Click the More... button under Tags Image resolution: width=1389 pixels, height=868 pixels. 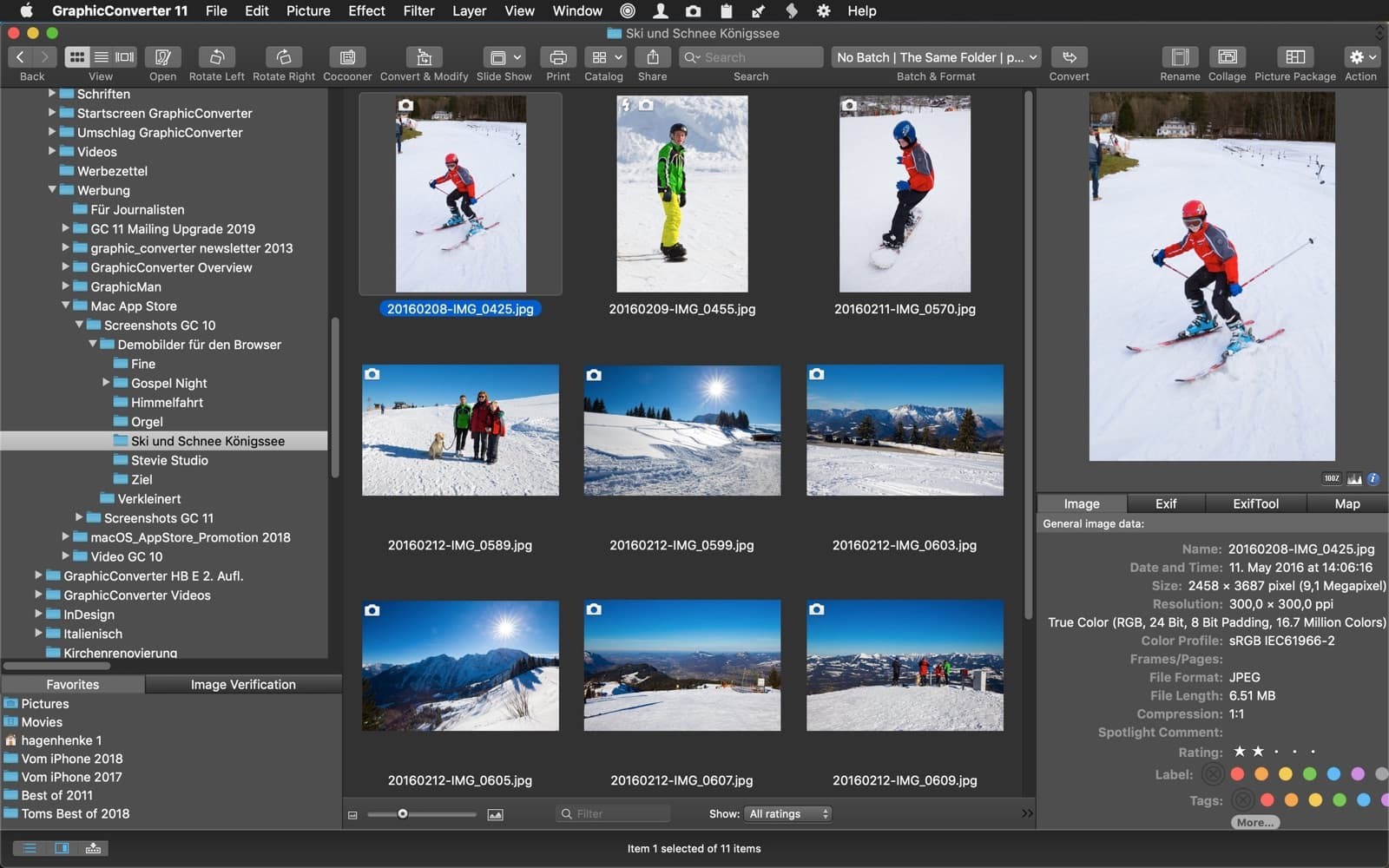pos(1254,822)
